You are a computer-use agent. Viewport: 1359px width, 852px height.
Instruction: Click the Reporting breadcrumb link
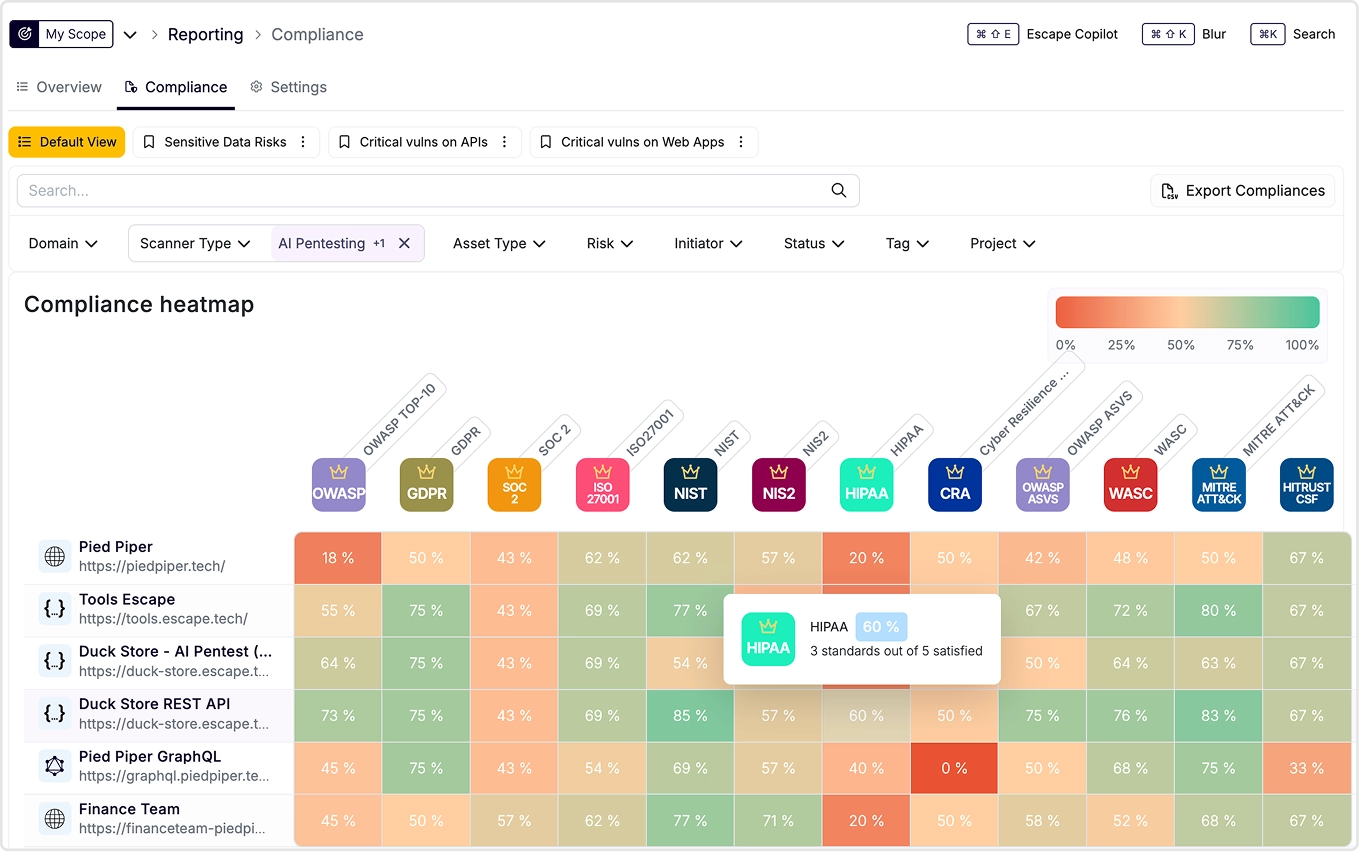click(x=205, y=35)
